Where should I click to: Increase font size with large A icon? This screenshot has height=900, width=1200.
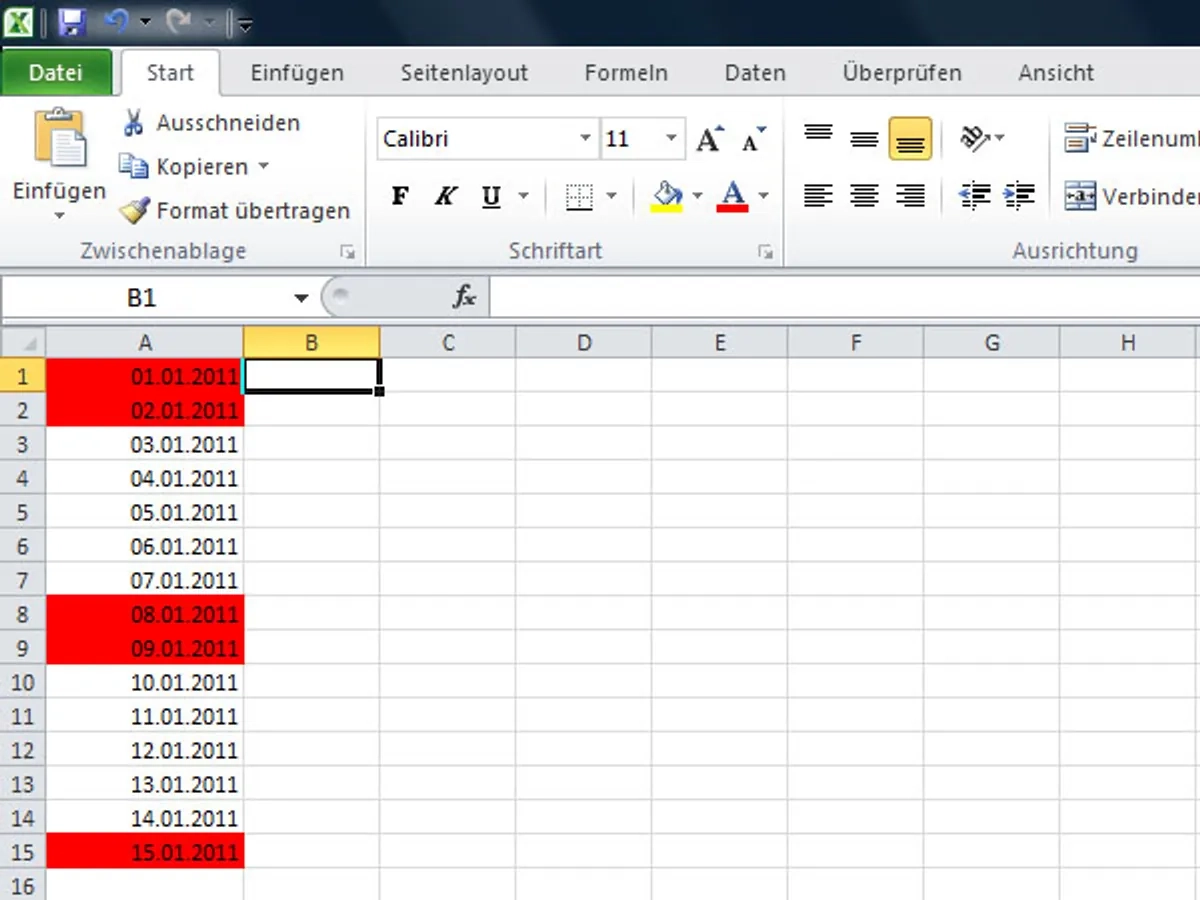[710, 139]
